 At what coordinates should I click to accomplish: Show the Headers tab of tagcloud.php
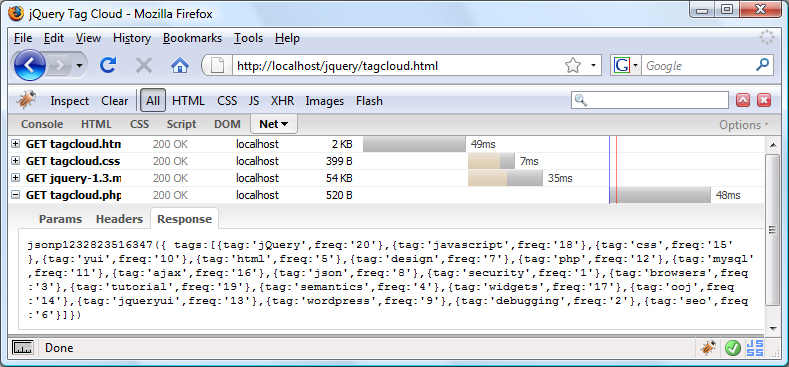pyautogui.click(x=120, y=219)
